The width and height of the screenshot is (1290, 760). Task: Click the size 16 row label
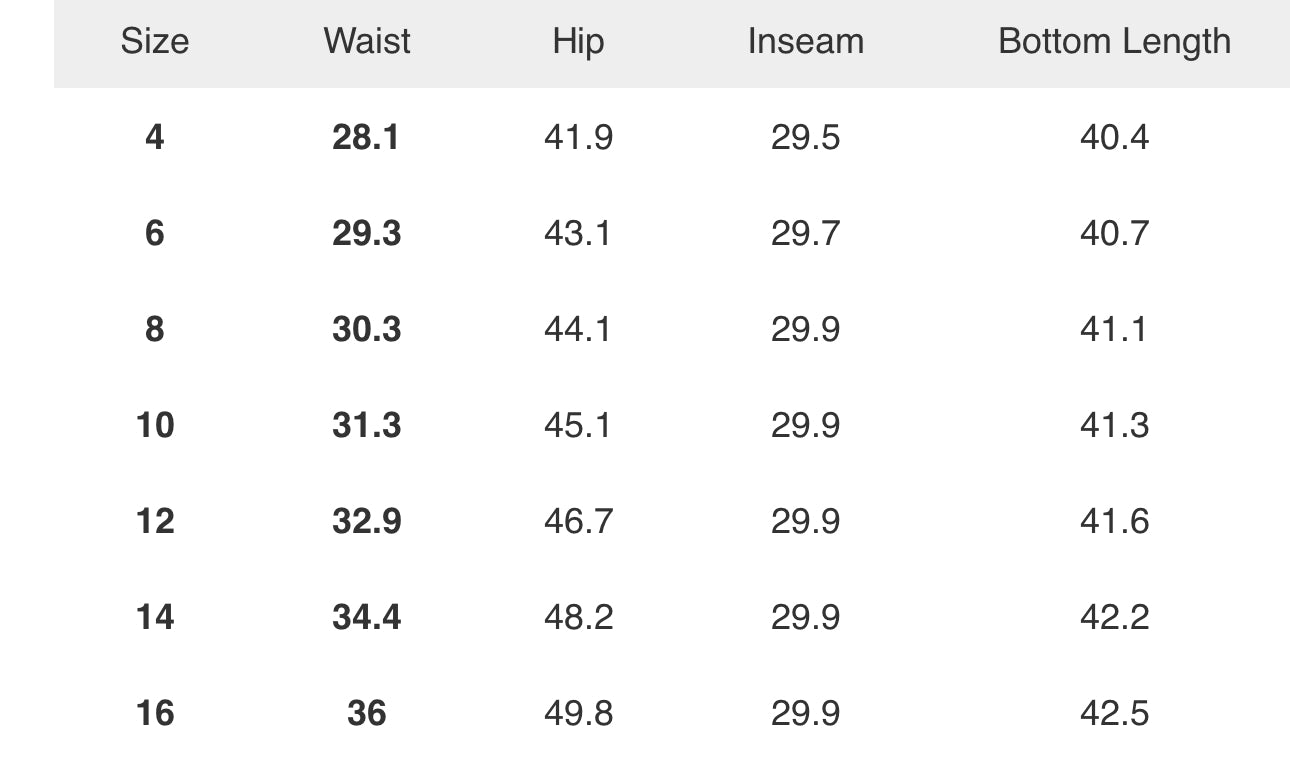tap(154, 713)
